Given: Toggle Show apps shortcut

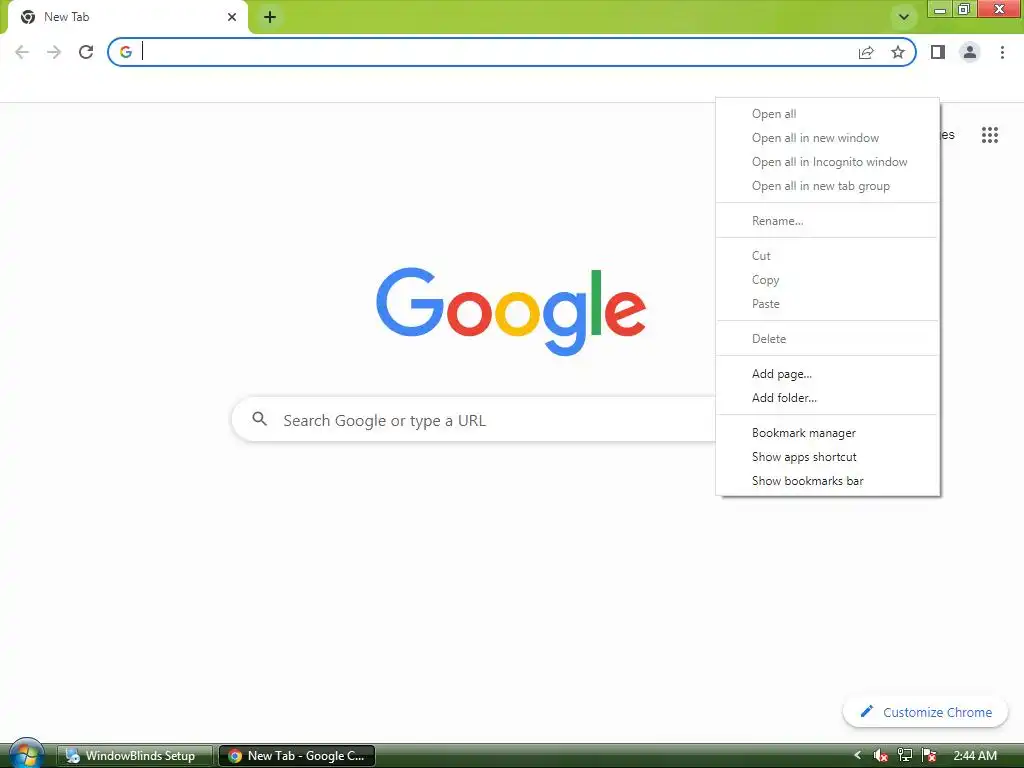Looking at the screenshot, I should pyautogui.click(x=827, y=457).
